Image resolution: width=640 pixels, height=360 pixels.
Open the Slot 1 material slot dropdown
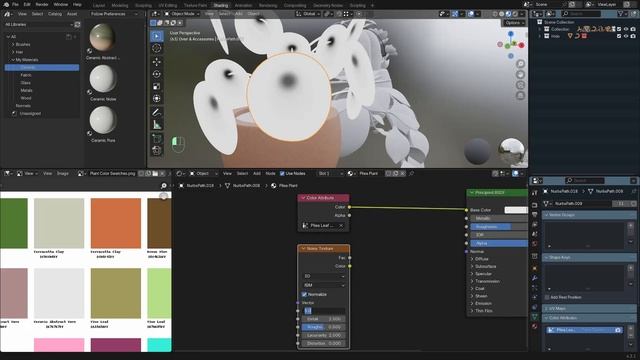pyautogui.click(x=330, y=173)
